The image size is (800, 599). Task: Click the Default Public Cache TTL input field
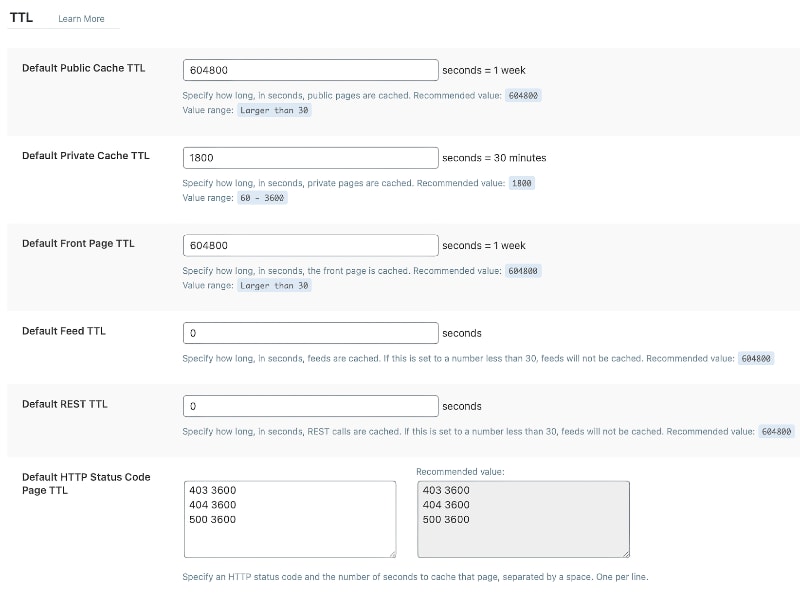(310, 70)
